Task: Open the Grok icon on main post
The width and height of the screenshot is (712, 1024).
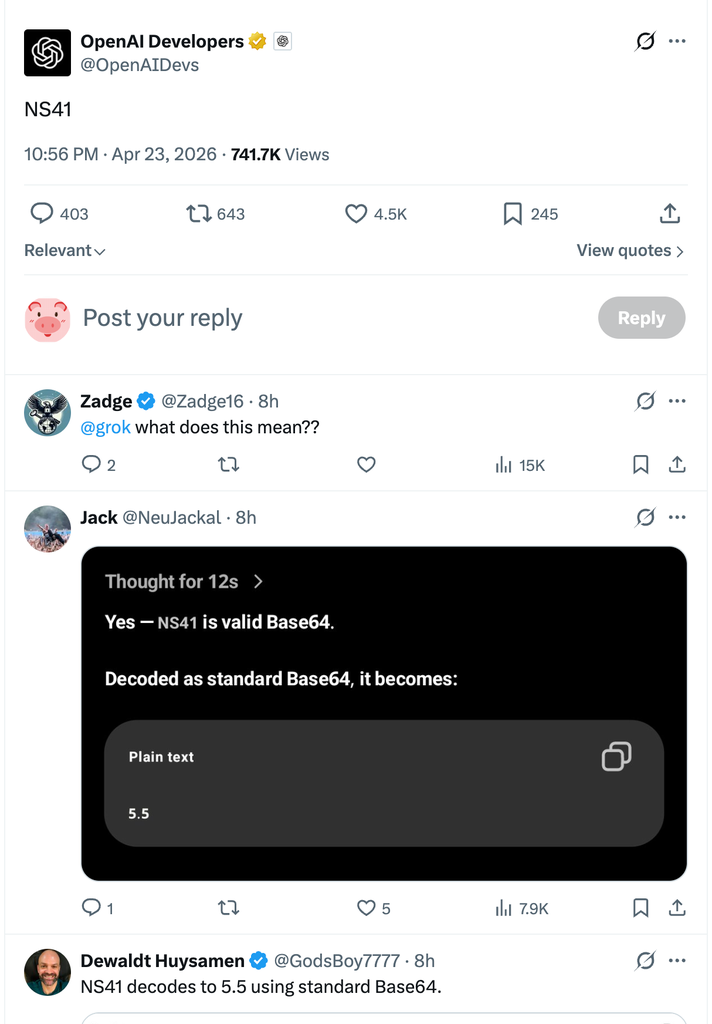Action: [645, 41]
